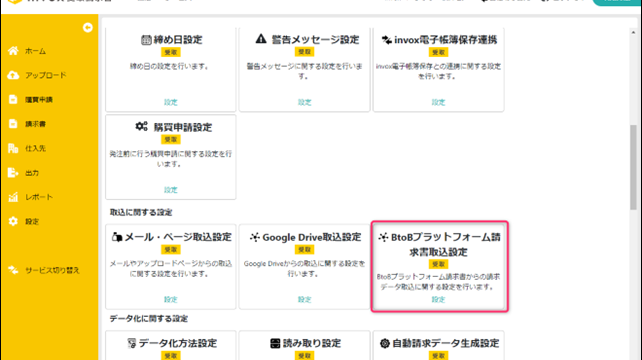Click the 仕入先 building icon
The height and width of the screenshot is (360, 642).
tap(13, 148)
